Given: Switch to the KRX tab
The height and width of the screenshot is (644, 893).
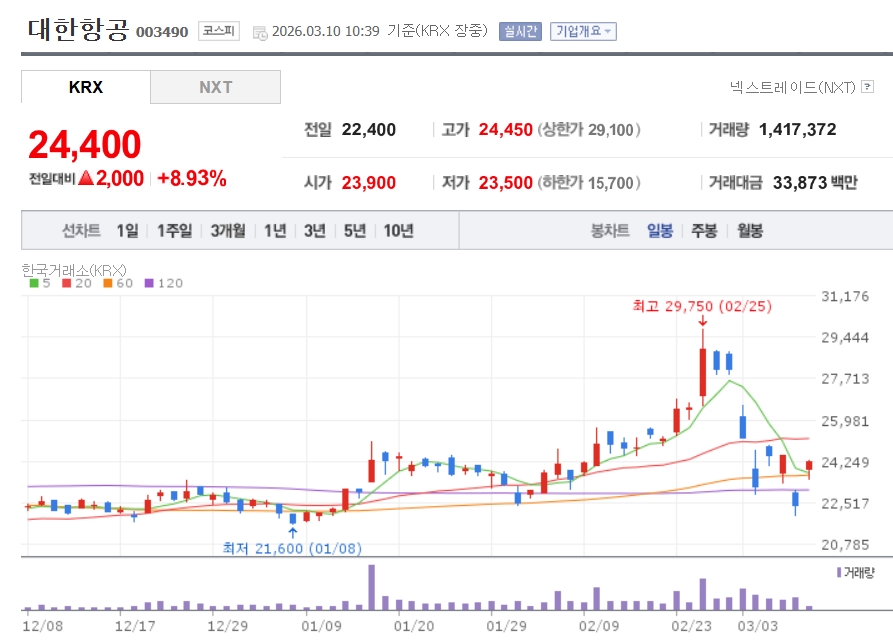Looking at the screenshot, I should pyautogui.click(x=86, y=87).
